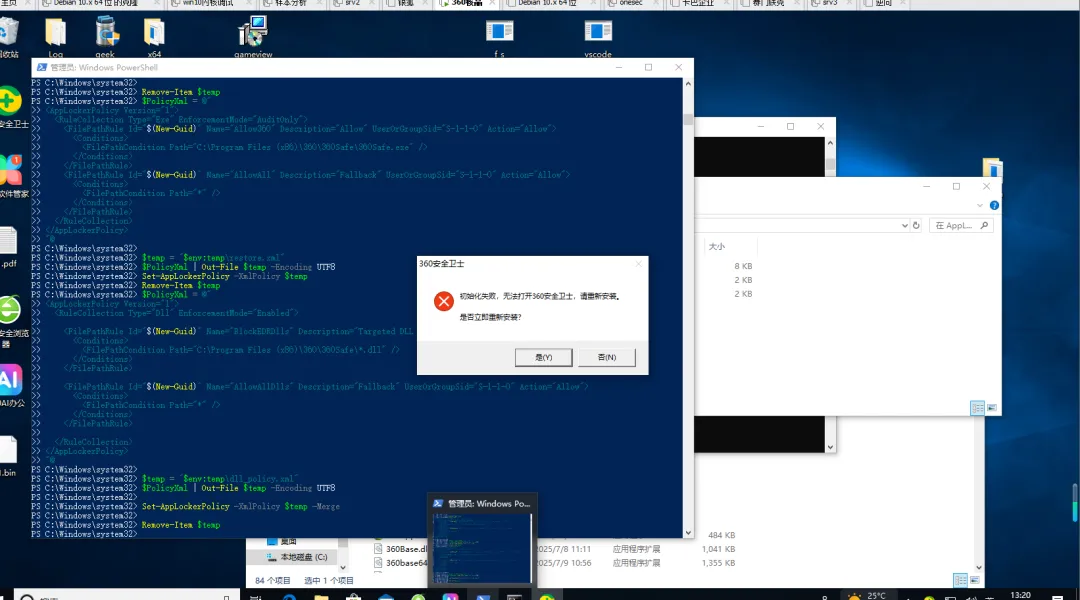Screen dimensions: 1080x600
Task: Switch upper Explorer to large icons view
Action: coord(992,408)
